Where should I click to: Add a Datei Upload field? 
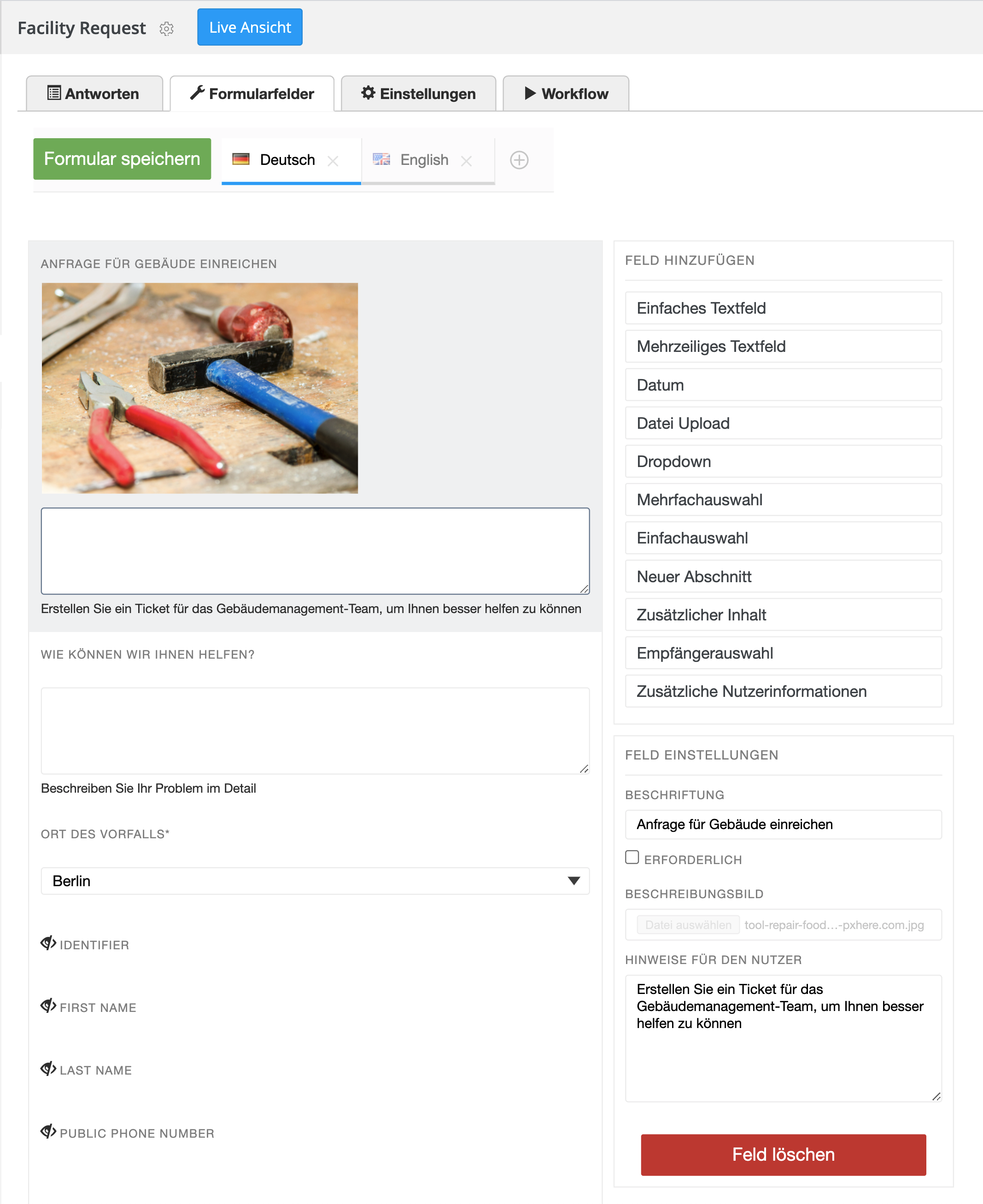[x=784, y=423]
